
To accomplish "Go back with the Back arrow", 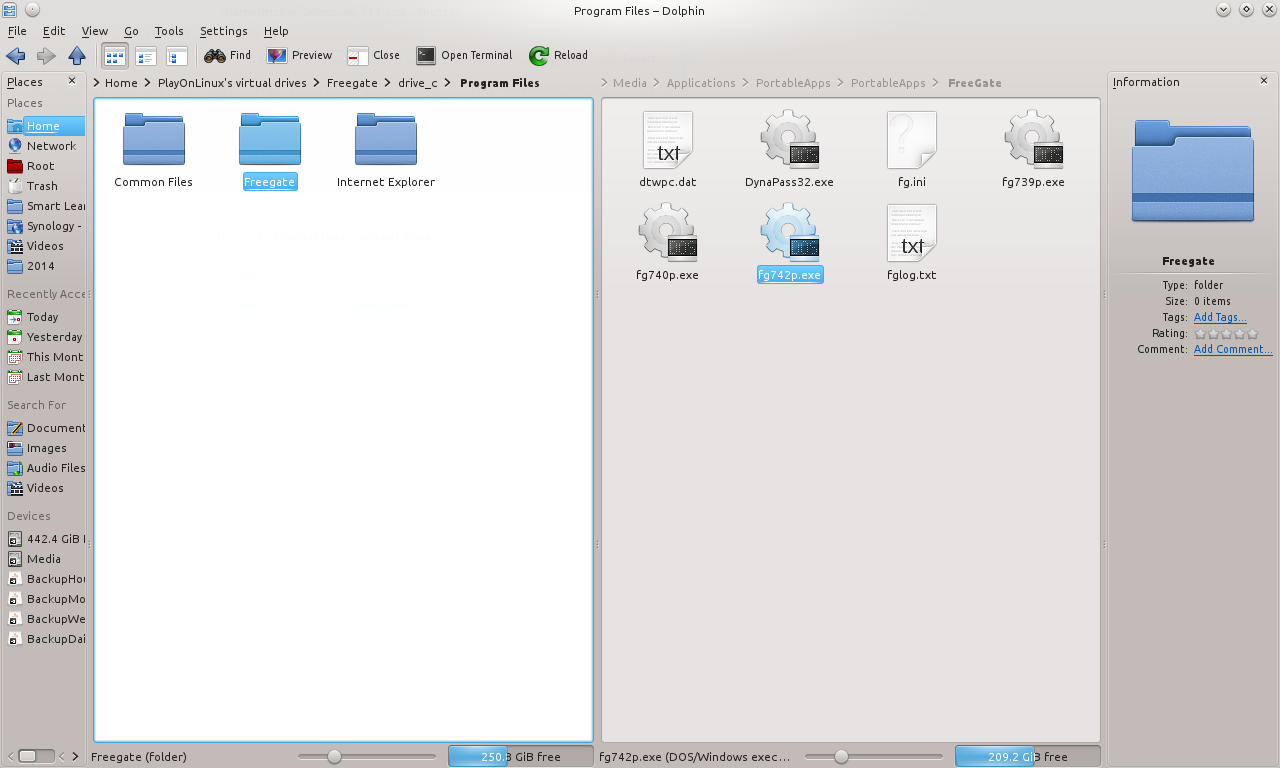I will [16, 56].
